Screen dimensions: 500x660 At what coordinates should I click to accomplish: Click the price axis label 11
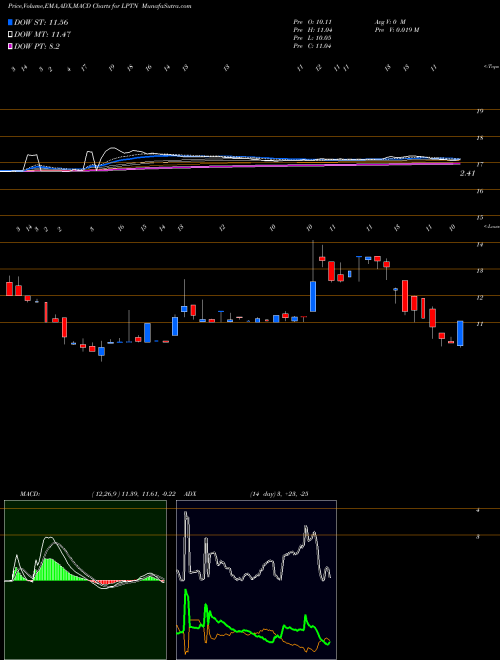tap(479, 324)
